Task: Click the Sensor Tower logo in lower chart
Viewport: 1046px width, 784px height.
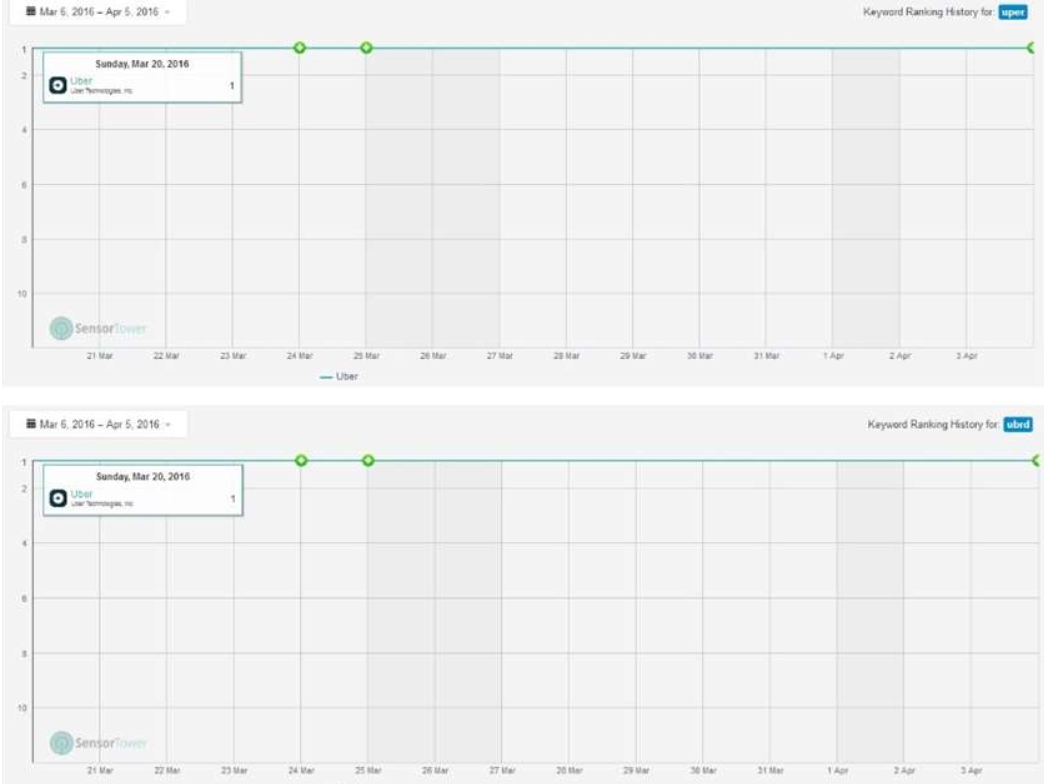Action: point(98,743)
